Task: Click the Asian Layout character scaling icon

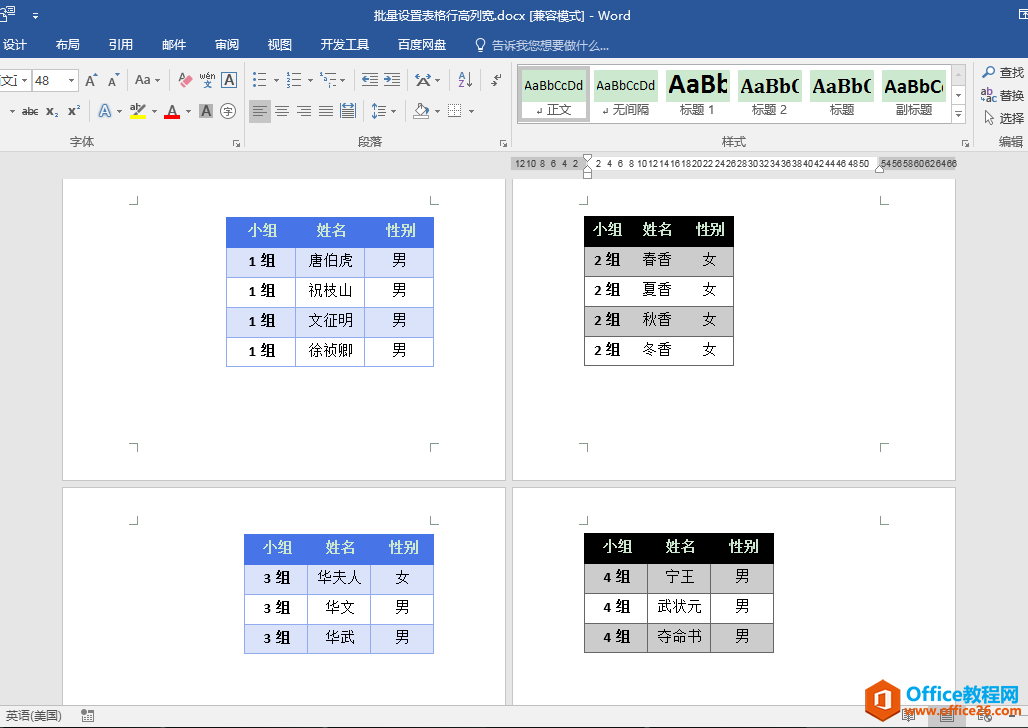Action: click(423, 80)
